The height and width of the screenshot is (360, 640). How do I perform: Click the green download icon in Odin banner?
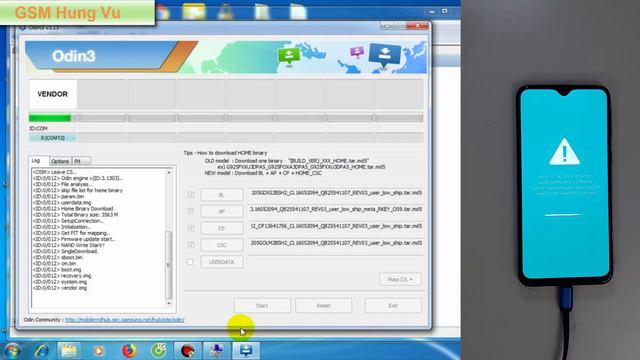(x=289, y=56)
